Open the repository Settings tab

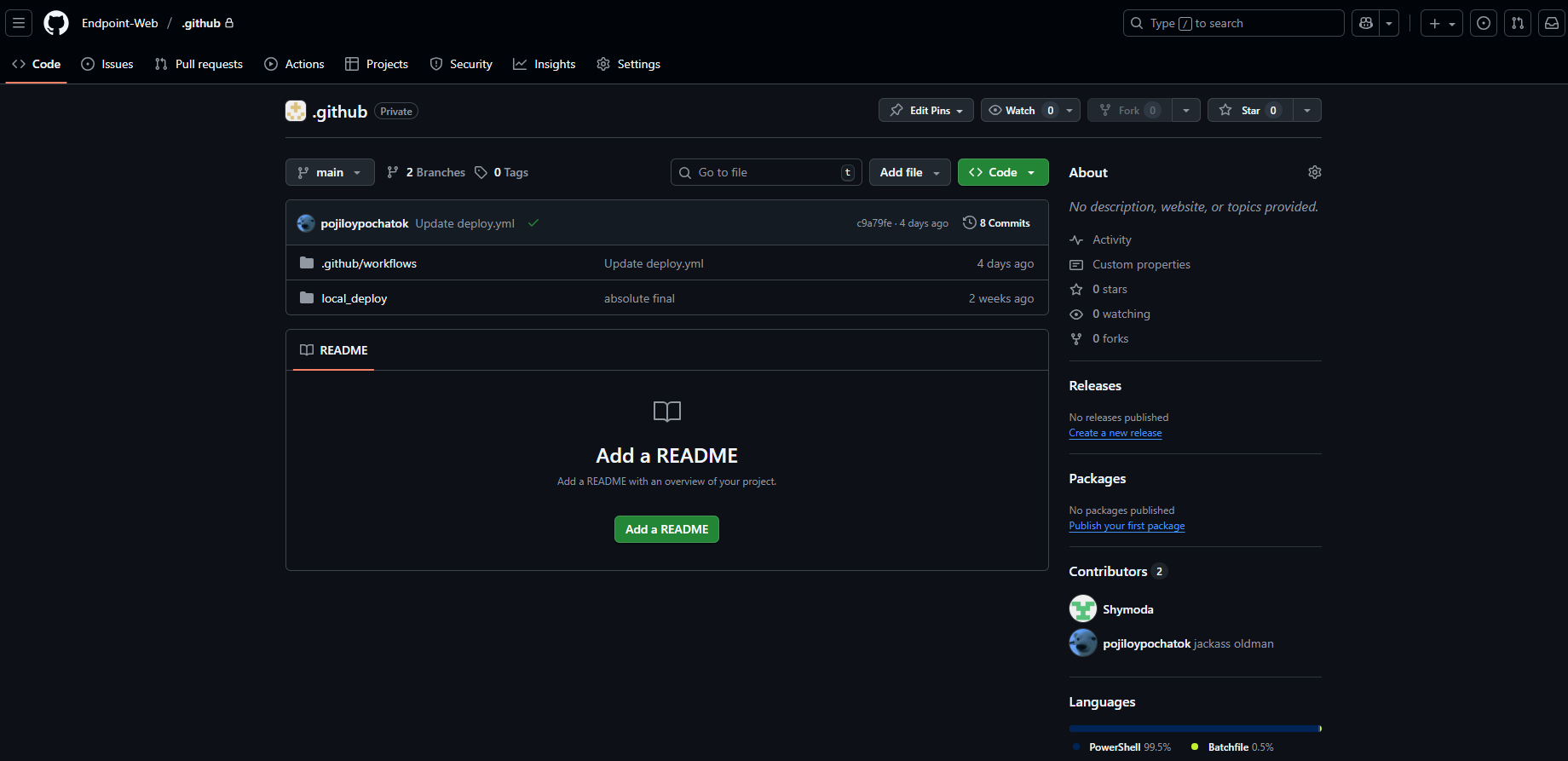click(629, 64)
